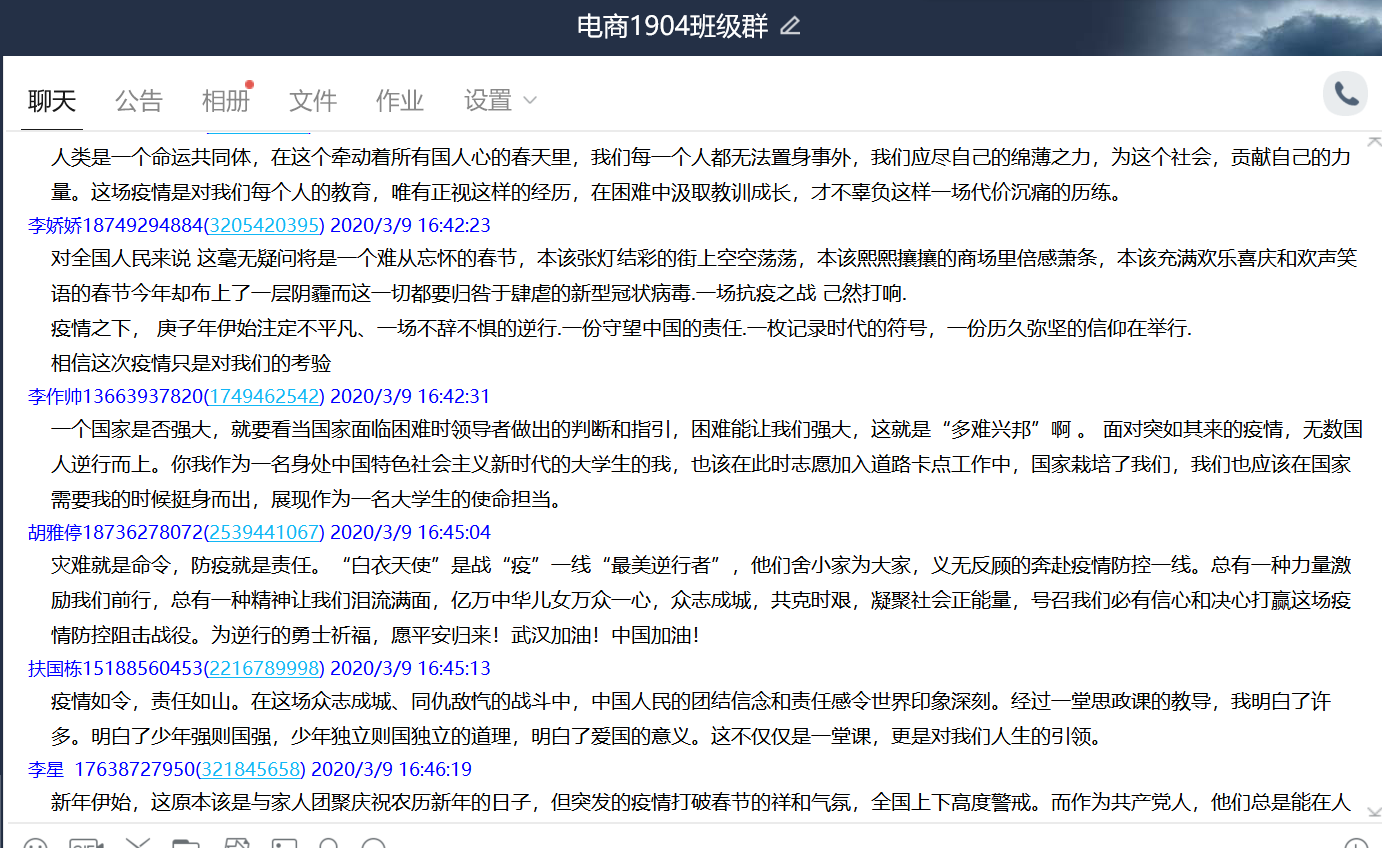Screen dimensions: 1382x848
Task: Select the 作业 tab
Action: [399, 100]
